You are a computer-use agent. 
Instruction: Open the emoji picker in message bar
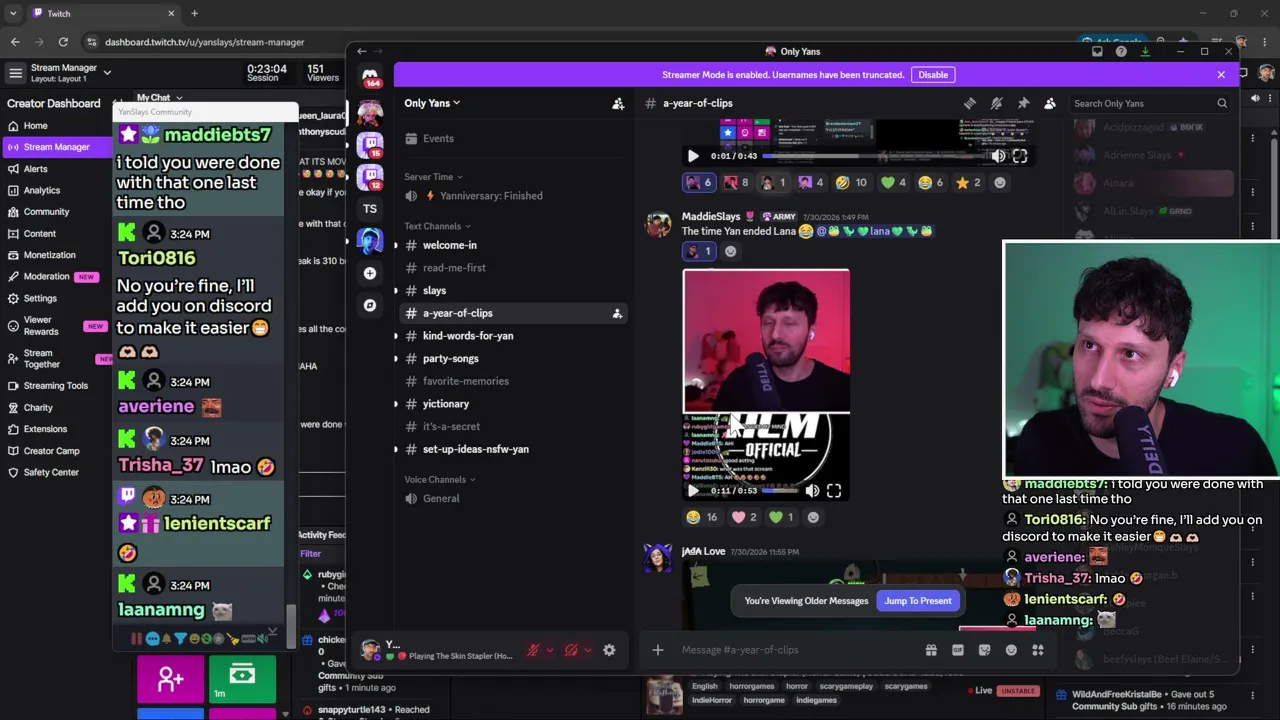point(1011,650)
